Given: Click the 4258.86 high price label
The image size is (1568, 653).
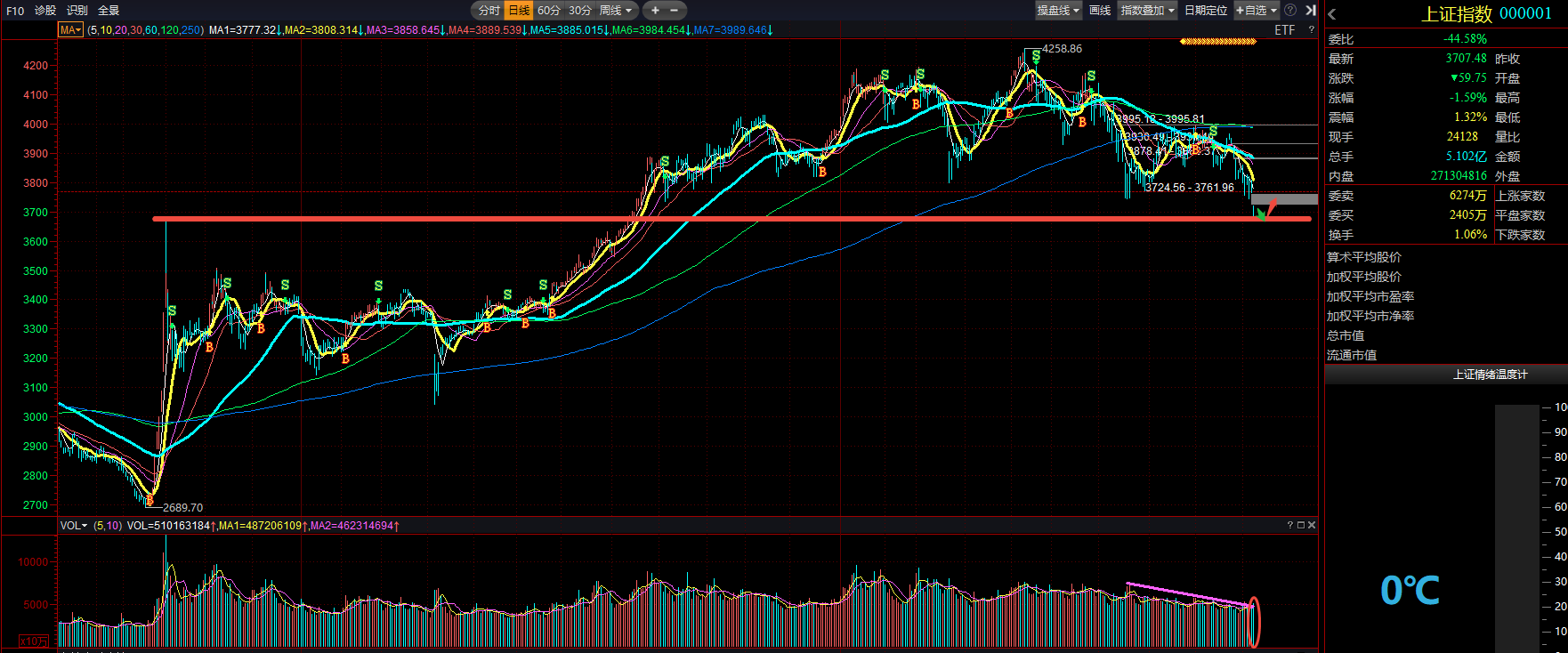Looking at the screenshot, I should 1063,49.
